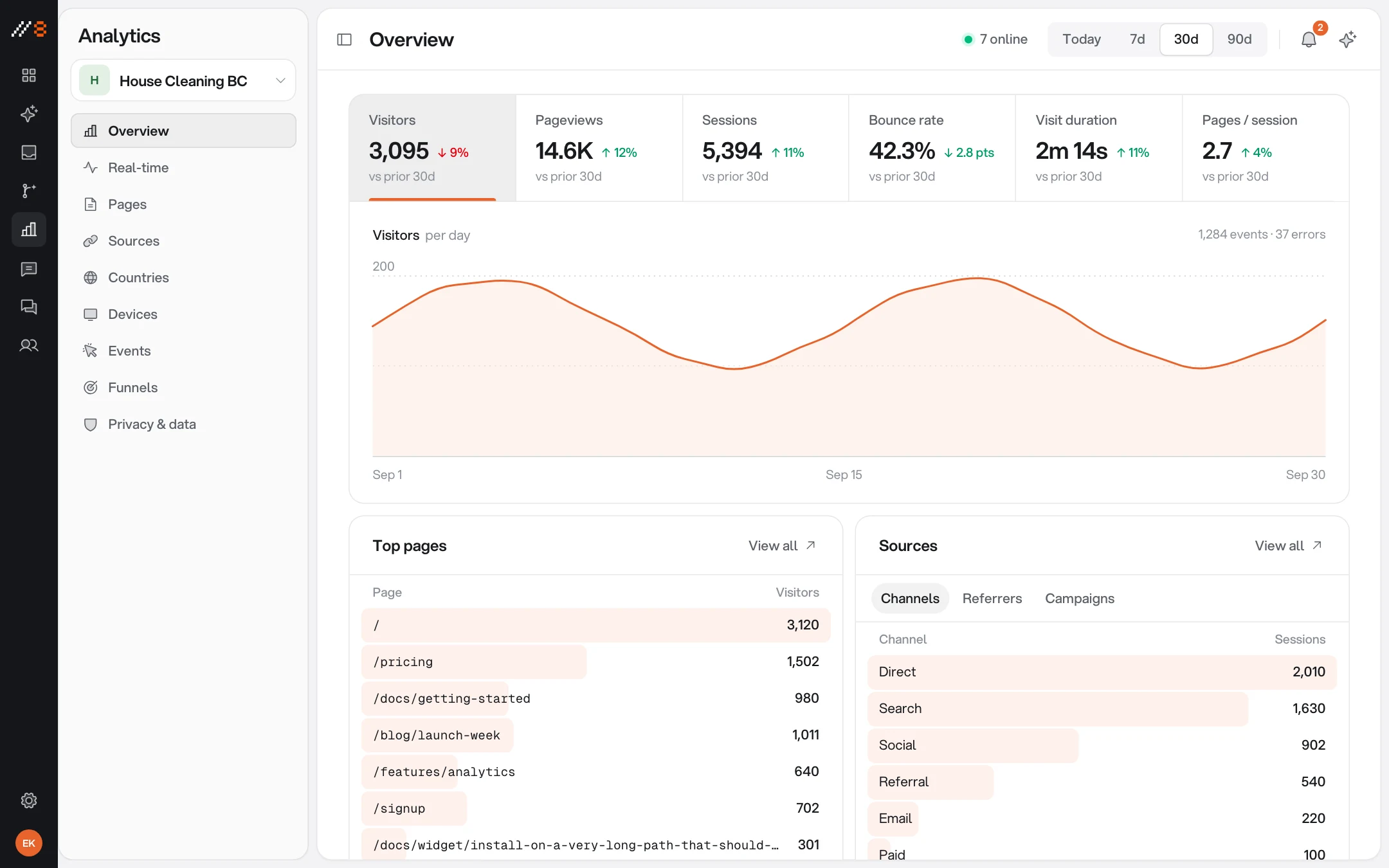Click View all in Top pages

click(x=782, y=545)
